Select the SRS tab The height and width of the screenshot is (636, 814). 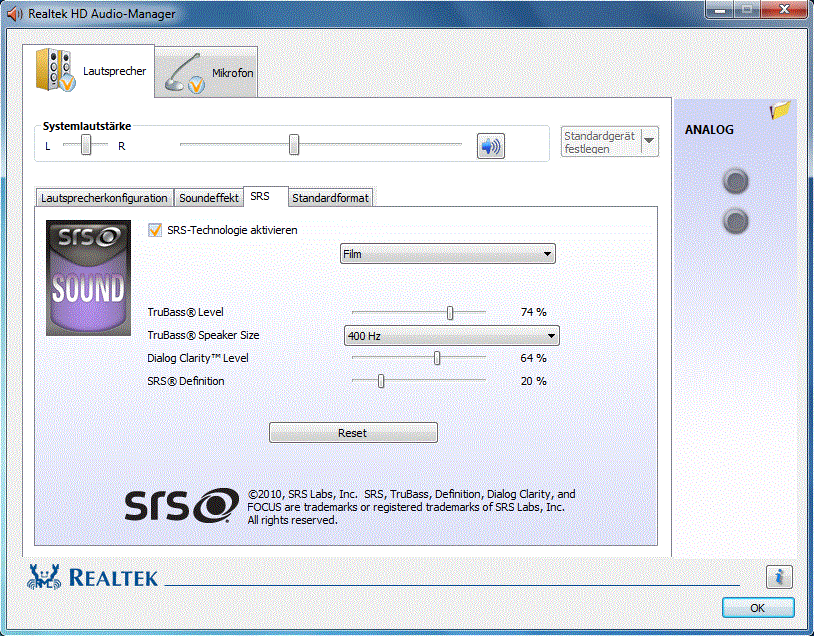[265, 196]
